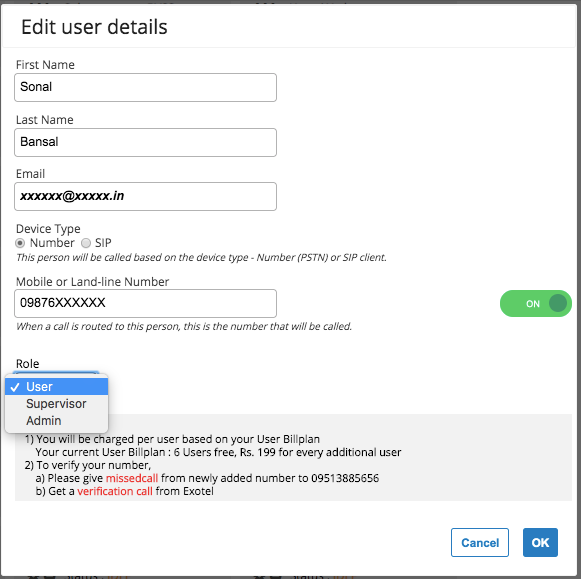The height and width of the screenshot is (579, 581).
Task: Click the Cancel button
Action: click(x=480, y=542)
